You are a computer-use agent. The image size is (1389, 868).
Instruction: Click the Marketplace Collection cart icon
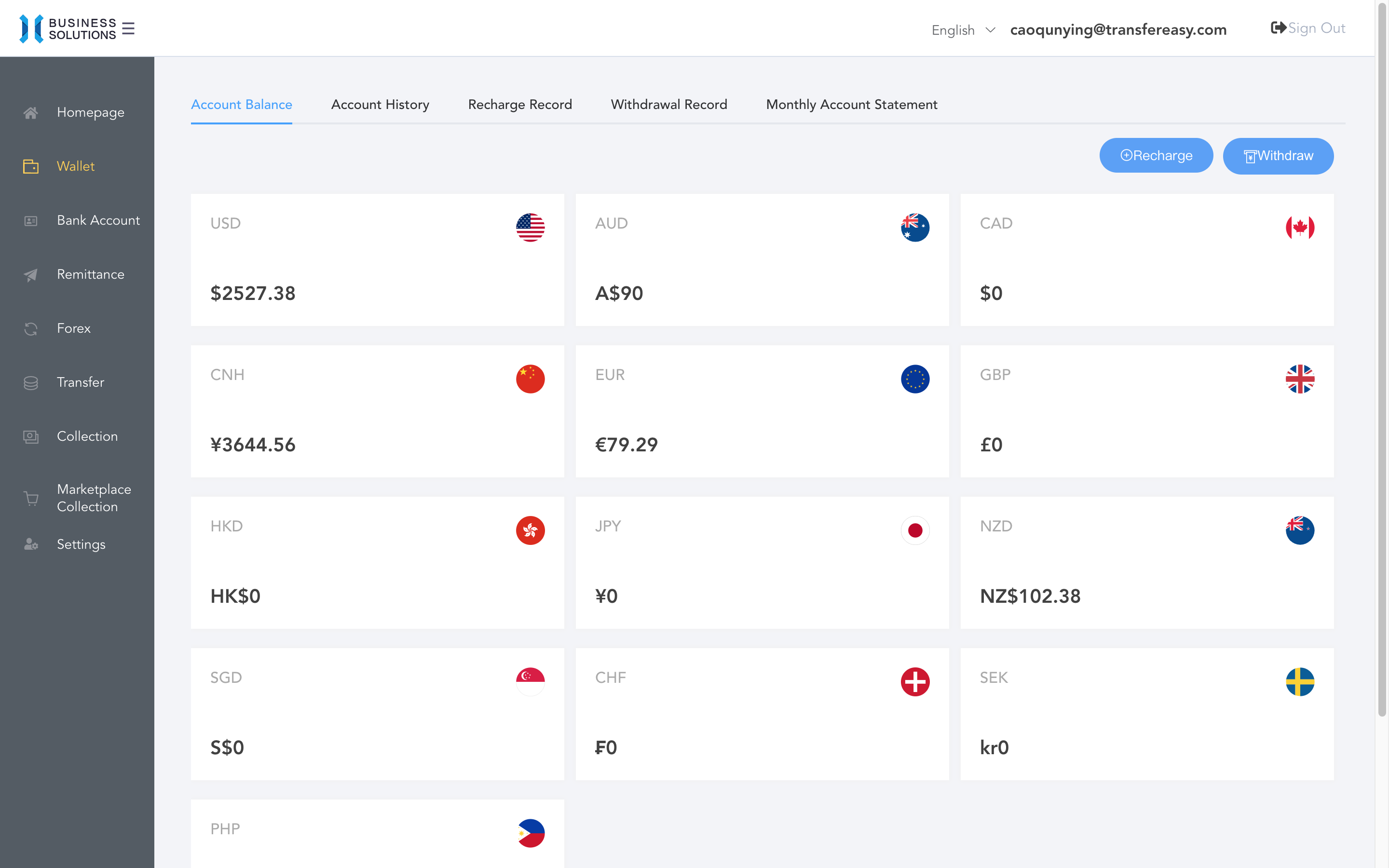31,498
